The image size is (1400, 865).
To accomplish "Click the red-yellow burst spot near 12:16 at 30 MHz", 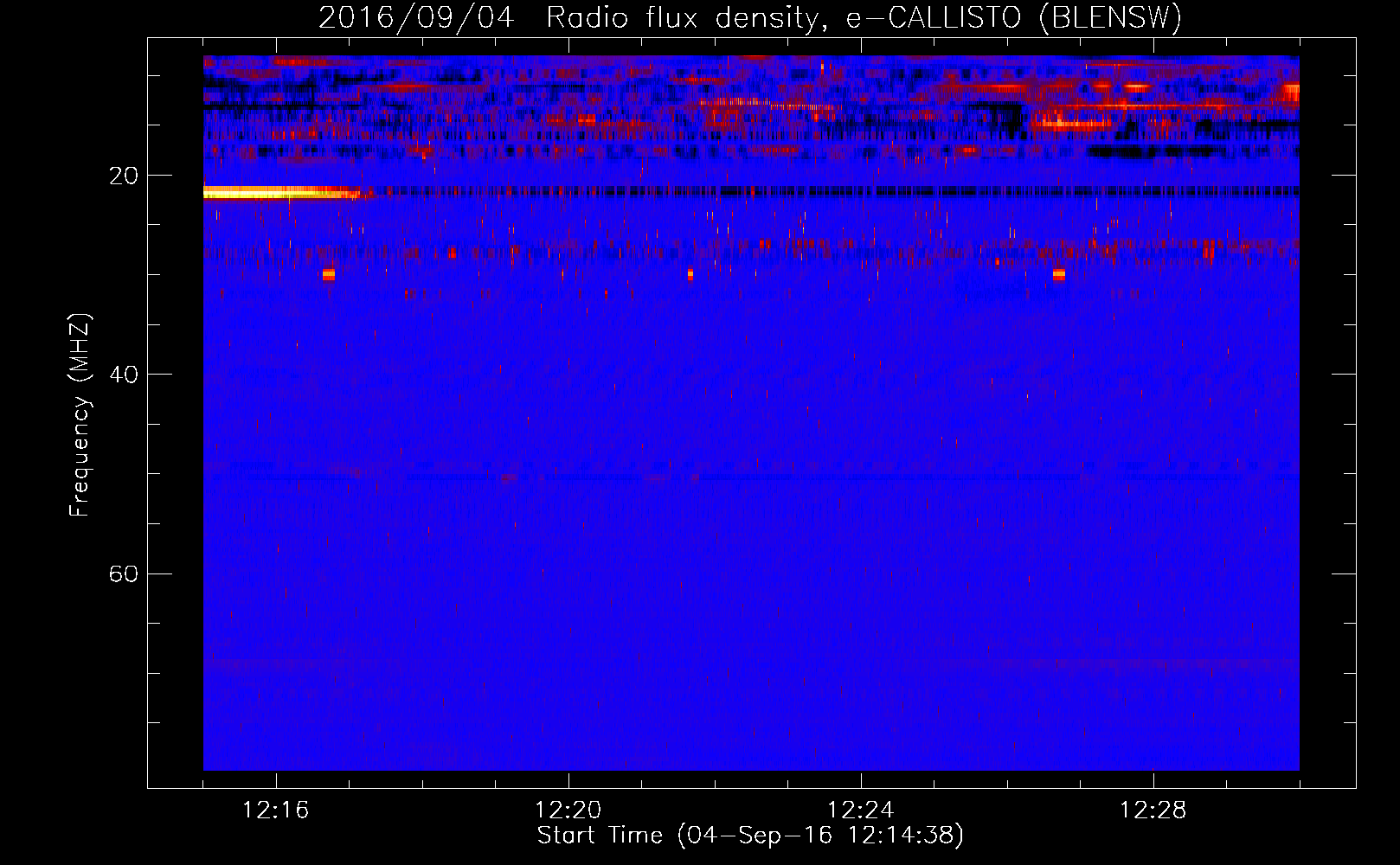I will pos(329,274).
